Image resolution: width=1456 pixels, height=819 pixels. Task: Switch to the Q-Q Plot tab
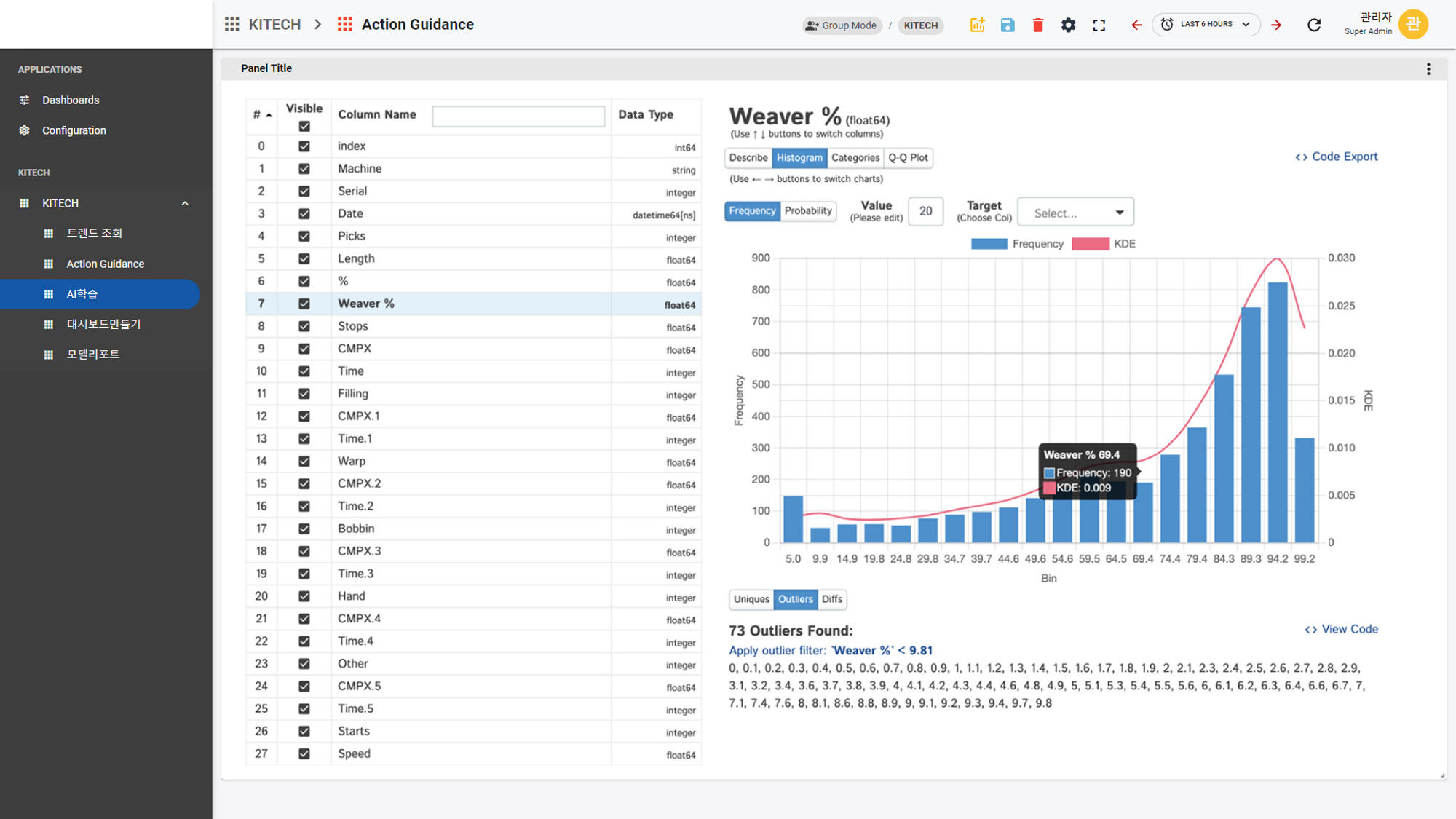point(908,158)
